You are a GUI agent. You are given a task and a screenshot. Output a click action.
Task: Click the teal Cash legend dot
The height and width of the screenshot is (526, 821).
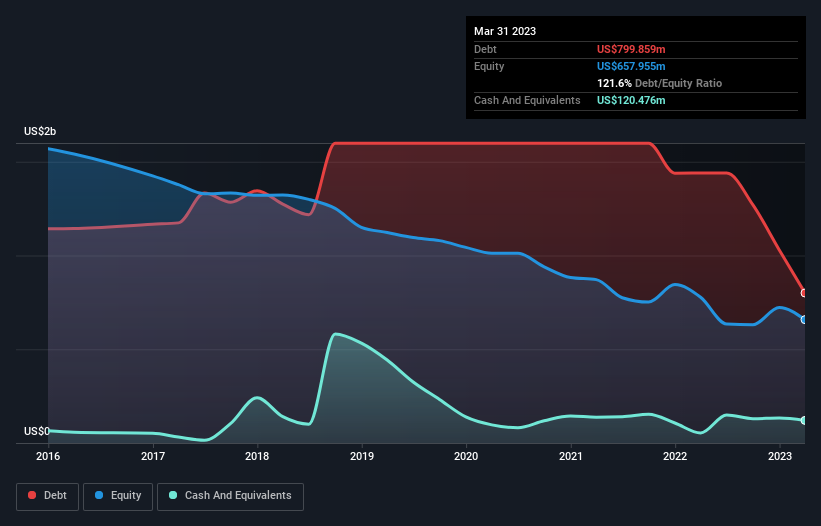(x=173, y=495)
